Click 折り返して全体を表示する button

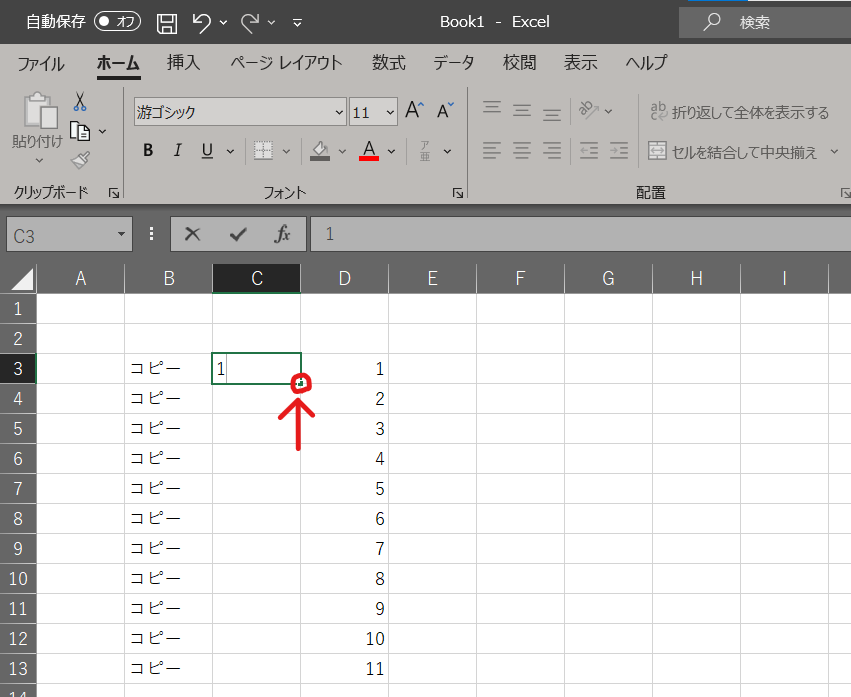[739, 112]
